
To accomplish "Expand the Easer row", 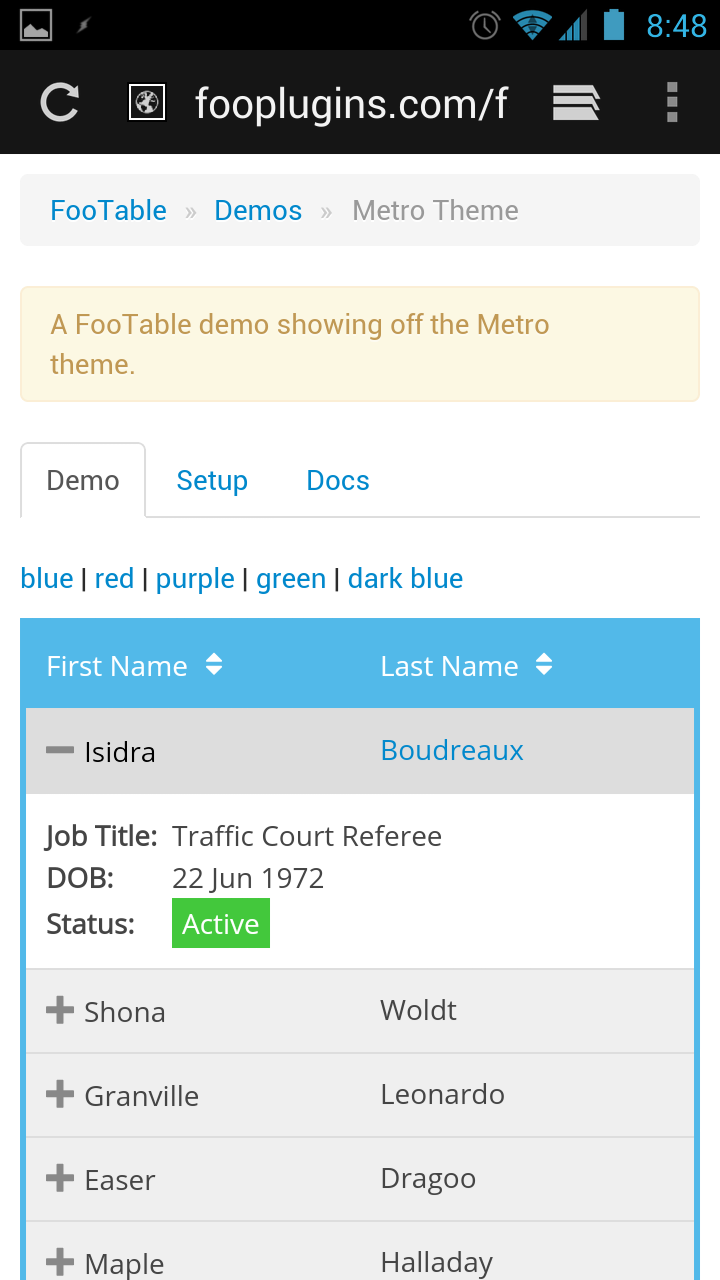I will coord(60,1178).
